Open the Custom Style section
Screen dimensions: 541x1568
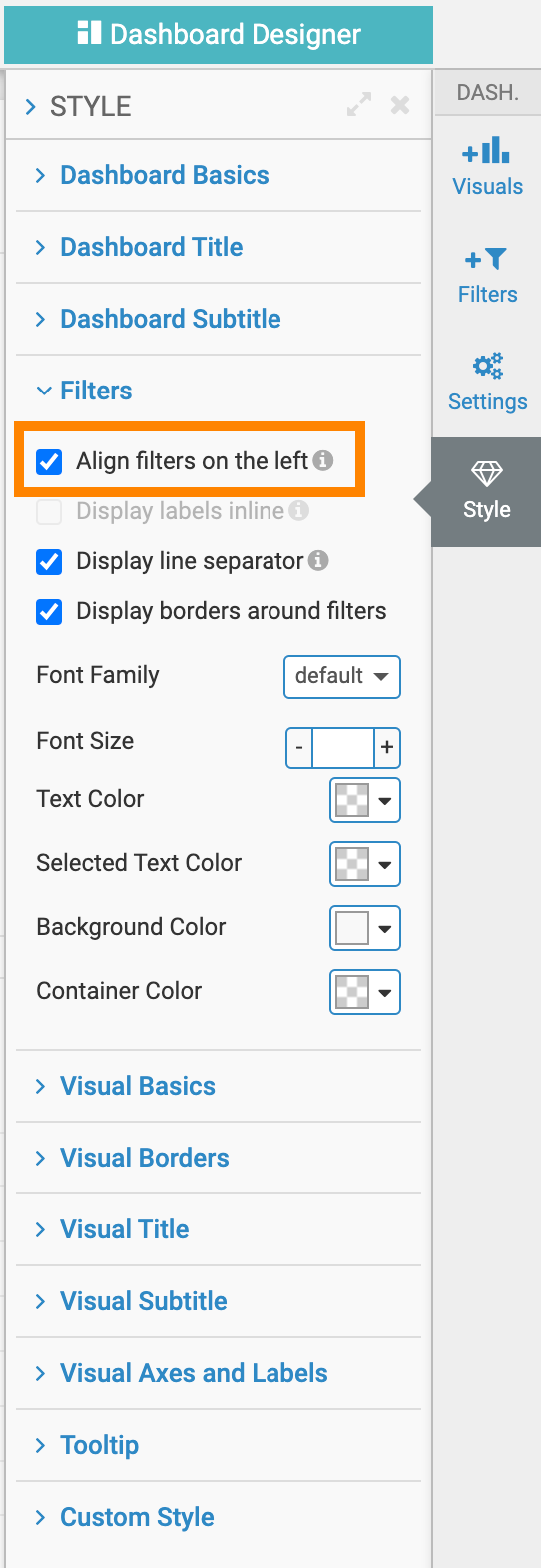(137, 1517)
